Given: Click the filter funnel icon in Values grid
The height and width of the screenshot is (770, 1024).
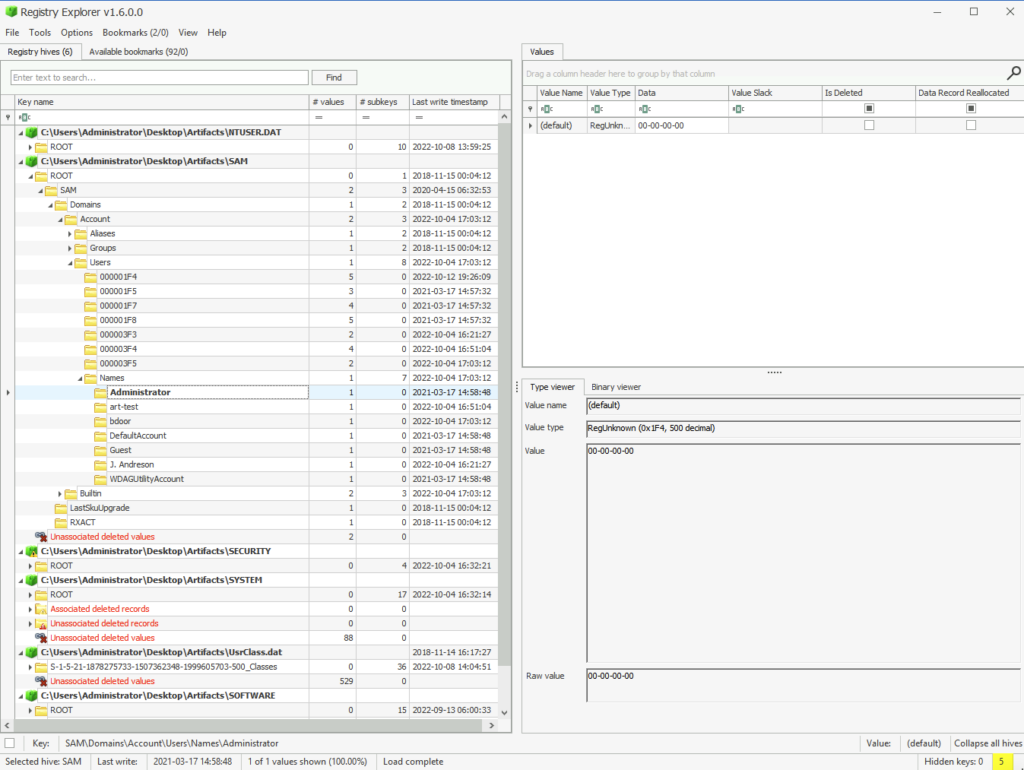Looking at the screenshot, I should pyautogui.click(x=530, y=109).
